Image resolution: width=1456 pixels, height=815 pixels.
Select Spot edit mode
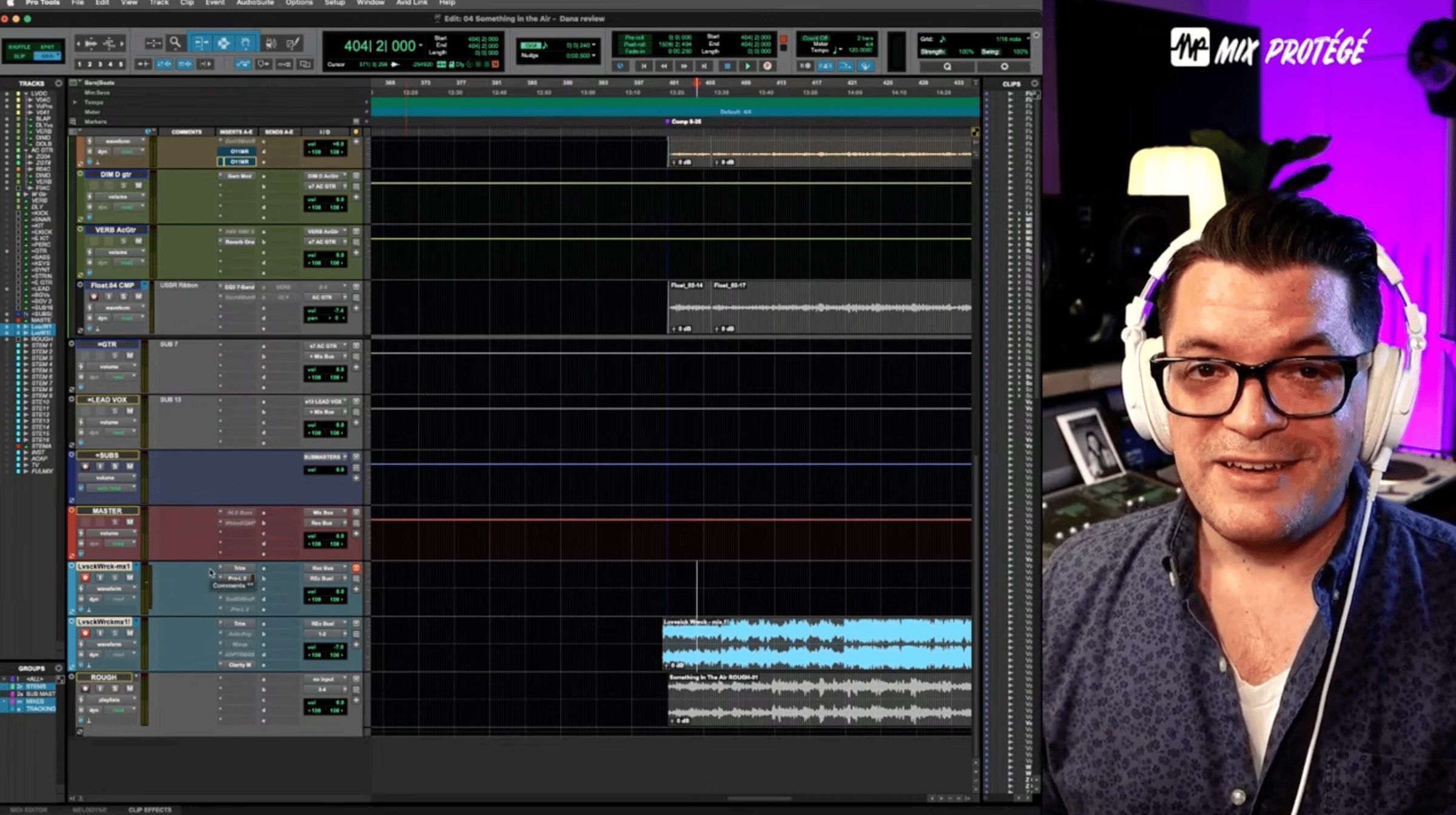(47, 47)
